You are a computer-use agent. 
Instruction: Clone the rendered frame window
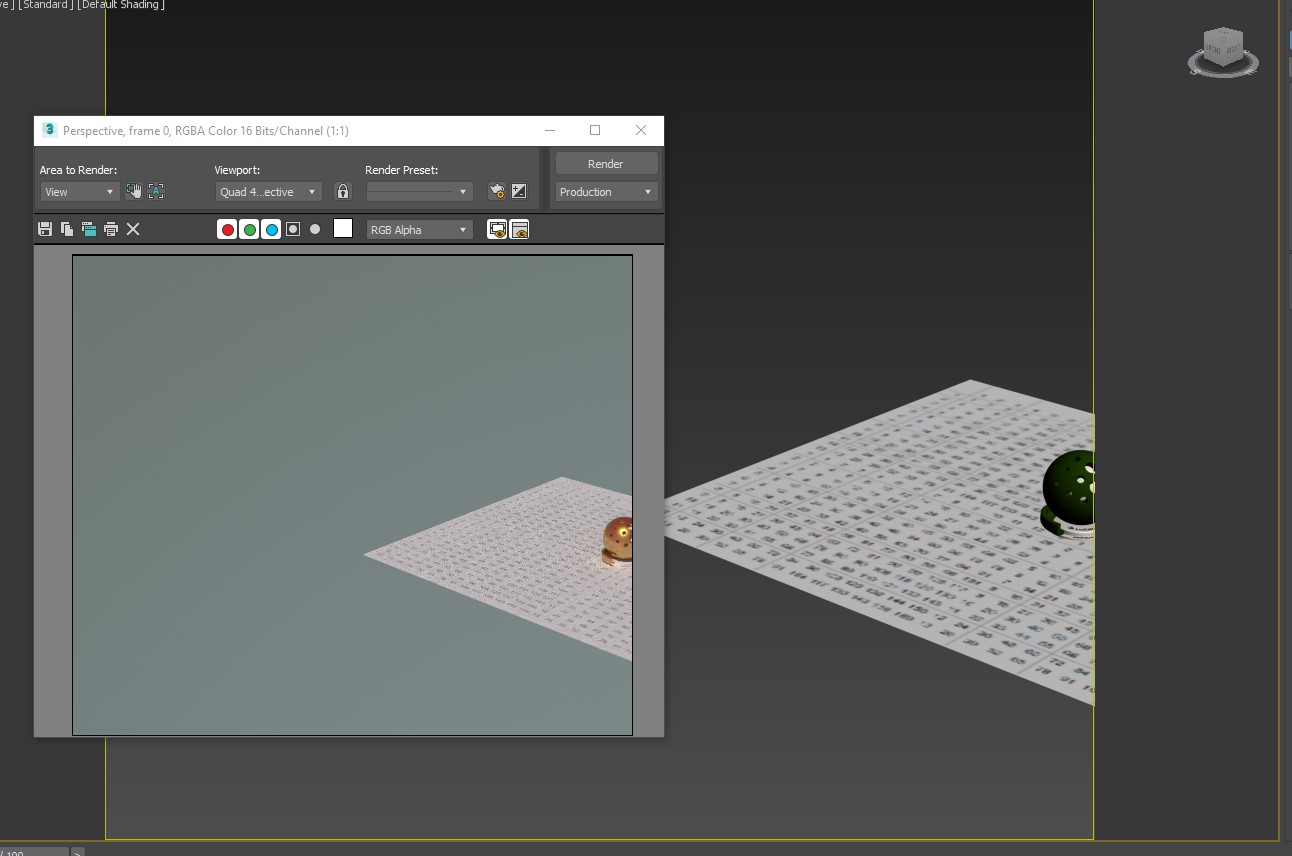coord(89,229)
